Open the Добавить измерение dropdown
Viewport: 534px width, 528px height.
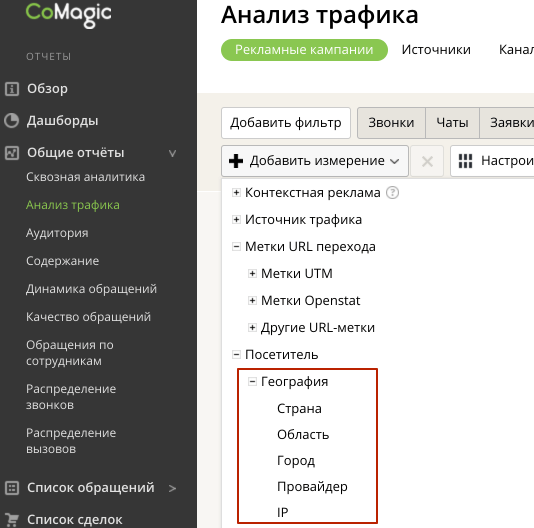coord(315,161)
